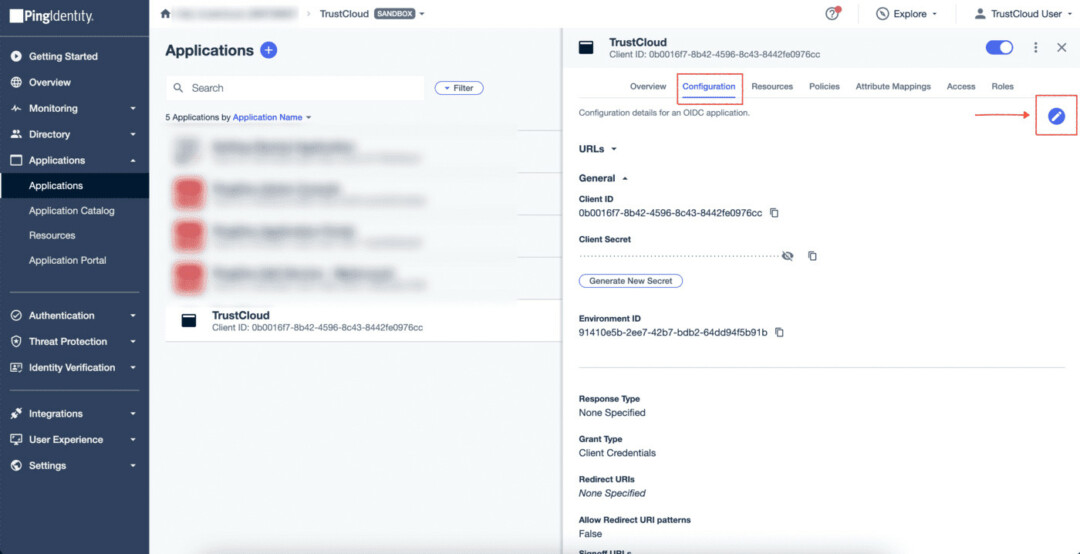Click the Search applications field
Screen dimensions: 1080x554
(x=295, y=88)
